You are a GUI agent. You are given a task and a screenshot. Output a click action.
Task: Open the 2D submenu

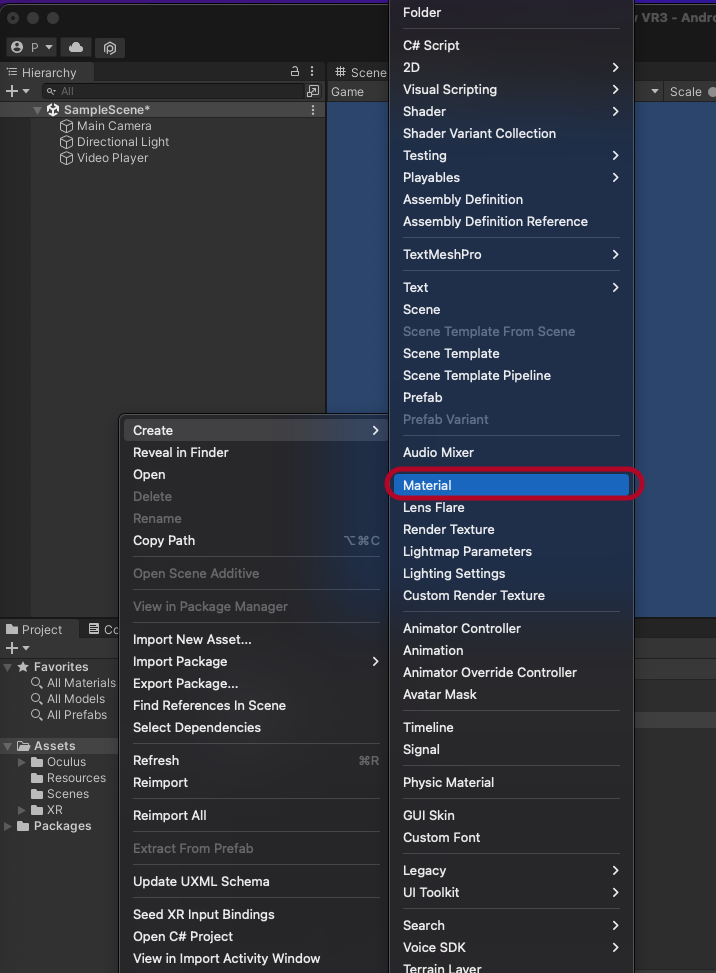pyautogui.click(x=511, y=68)
